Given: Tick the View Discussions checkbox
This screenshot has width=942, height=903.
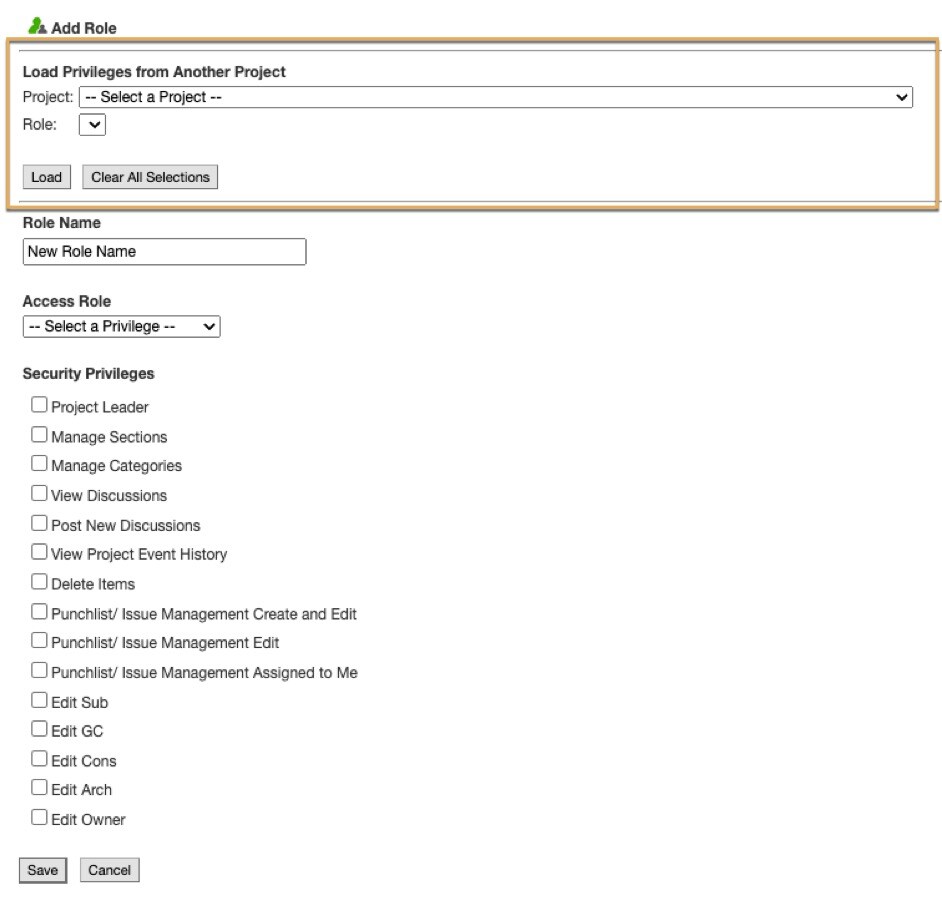Looking at the screenshot, I should (39, 493).
